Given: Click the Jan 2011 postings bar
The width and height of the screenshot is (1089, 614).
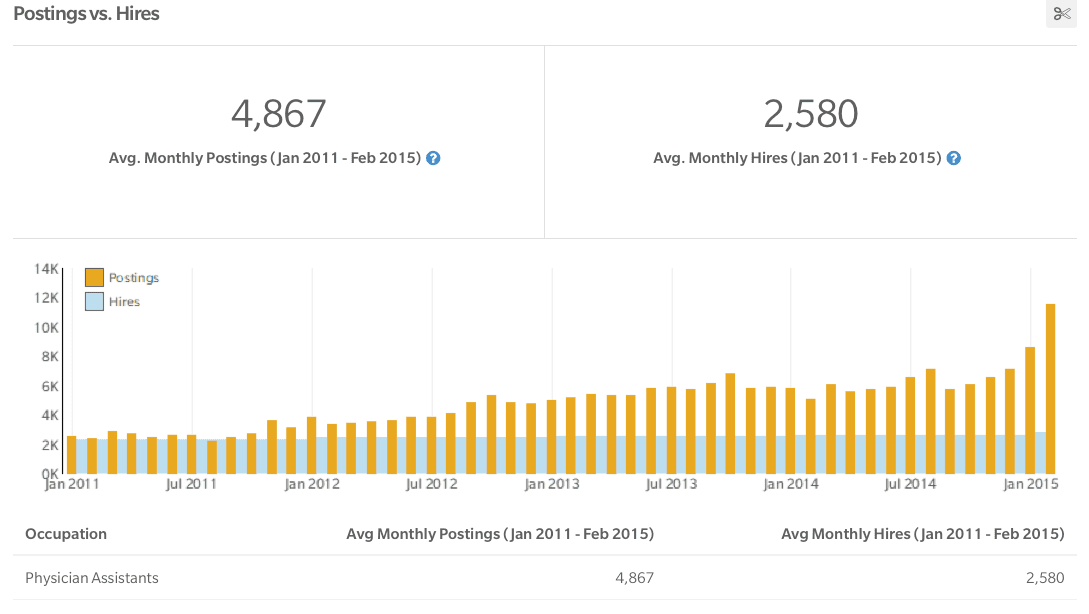Looking at the screenshot, I should coord(72,455).
